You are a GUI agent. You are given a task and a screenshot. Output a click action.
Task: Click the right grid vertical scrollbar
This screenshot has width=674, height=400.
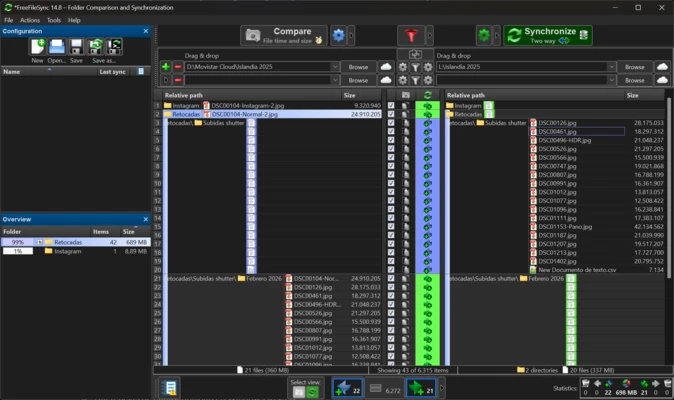pyautogui.click(x=669, y=188)
